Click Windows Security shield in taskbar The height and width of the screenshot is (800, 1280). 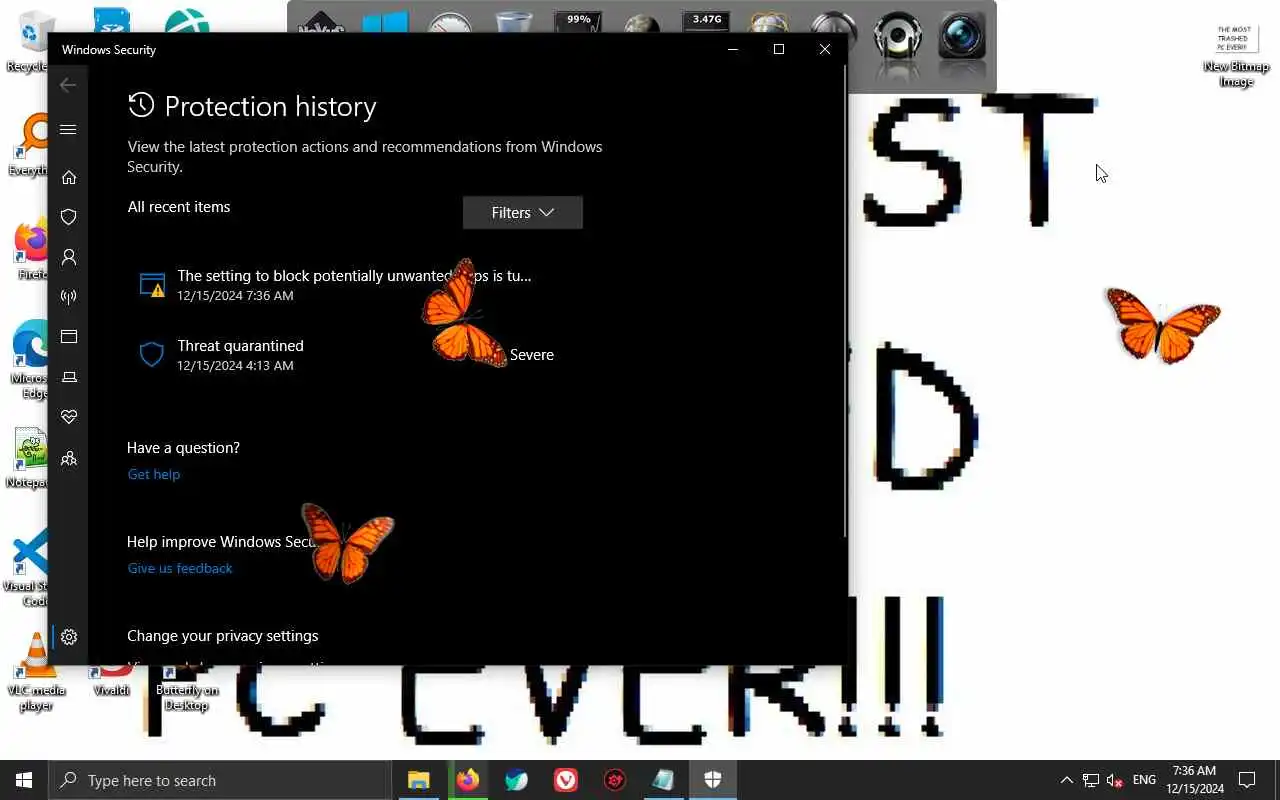click(x=713, y=780)
